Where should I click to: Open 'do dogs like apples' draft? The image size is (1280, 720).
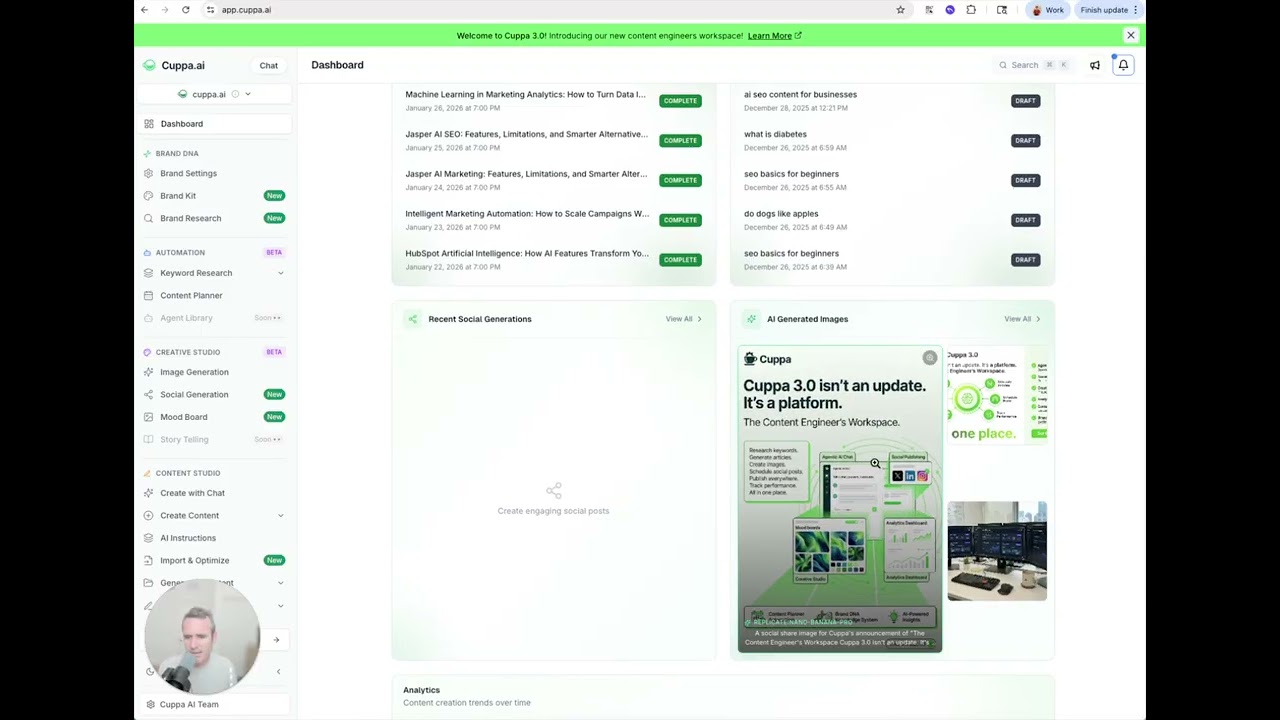point(892,219)
